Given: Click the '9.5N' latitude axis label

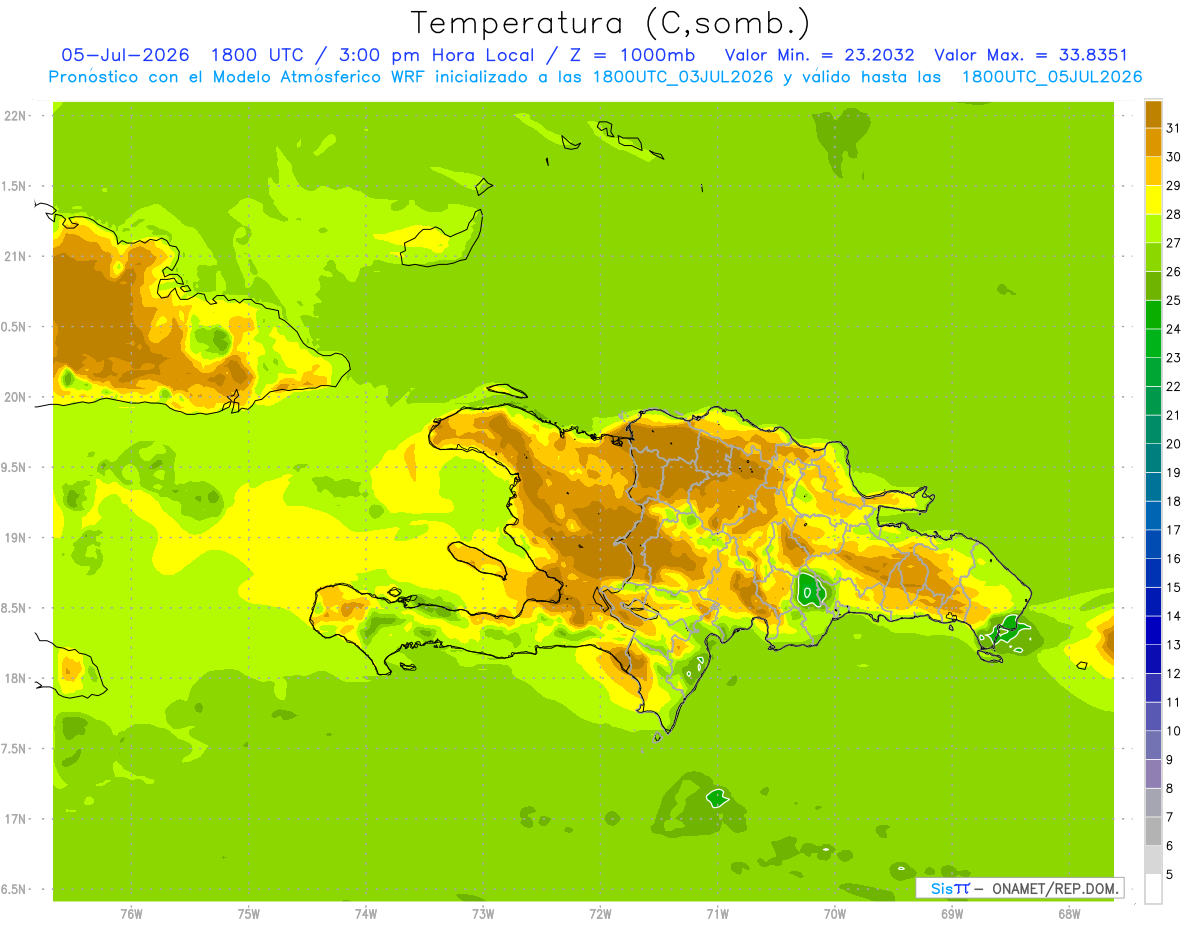Looking at the screenshot, I should [14, 467].
